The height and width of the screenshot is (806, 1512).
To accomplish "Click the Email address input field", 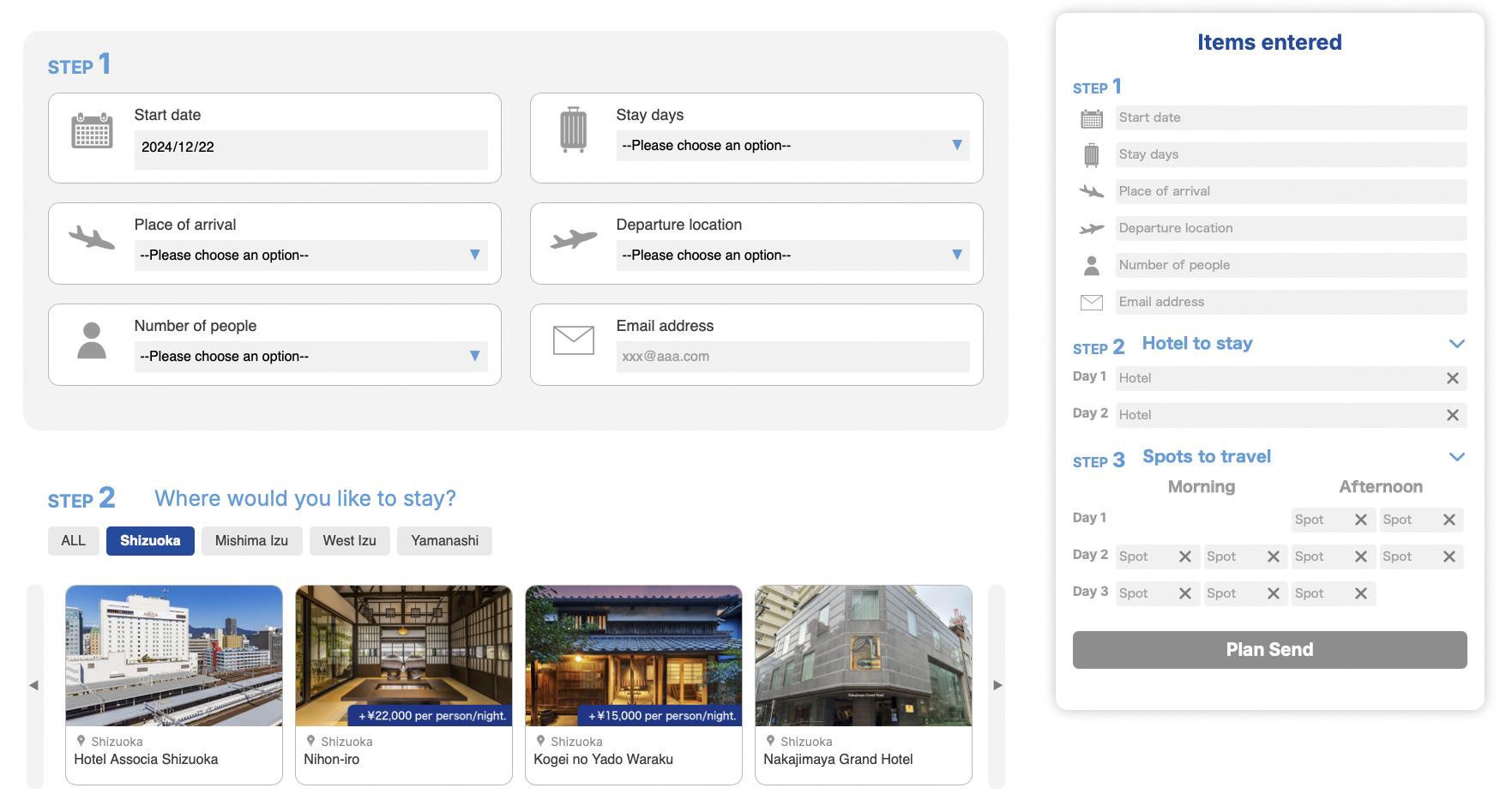I will click(792, 357).
